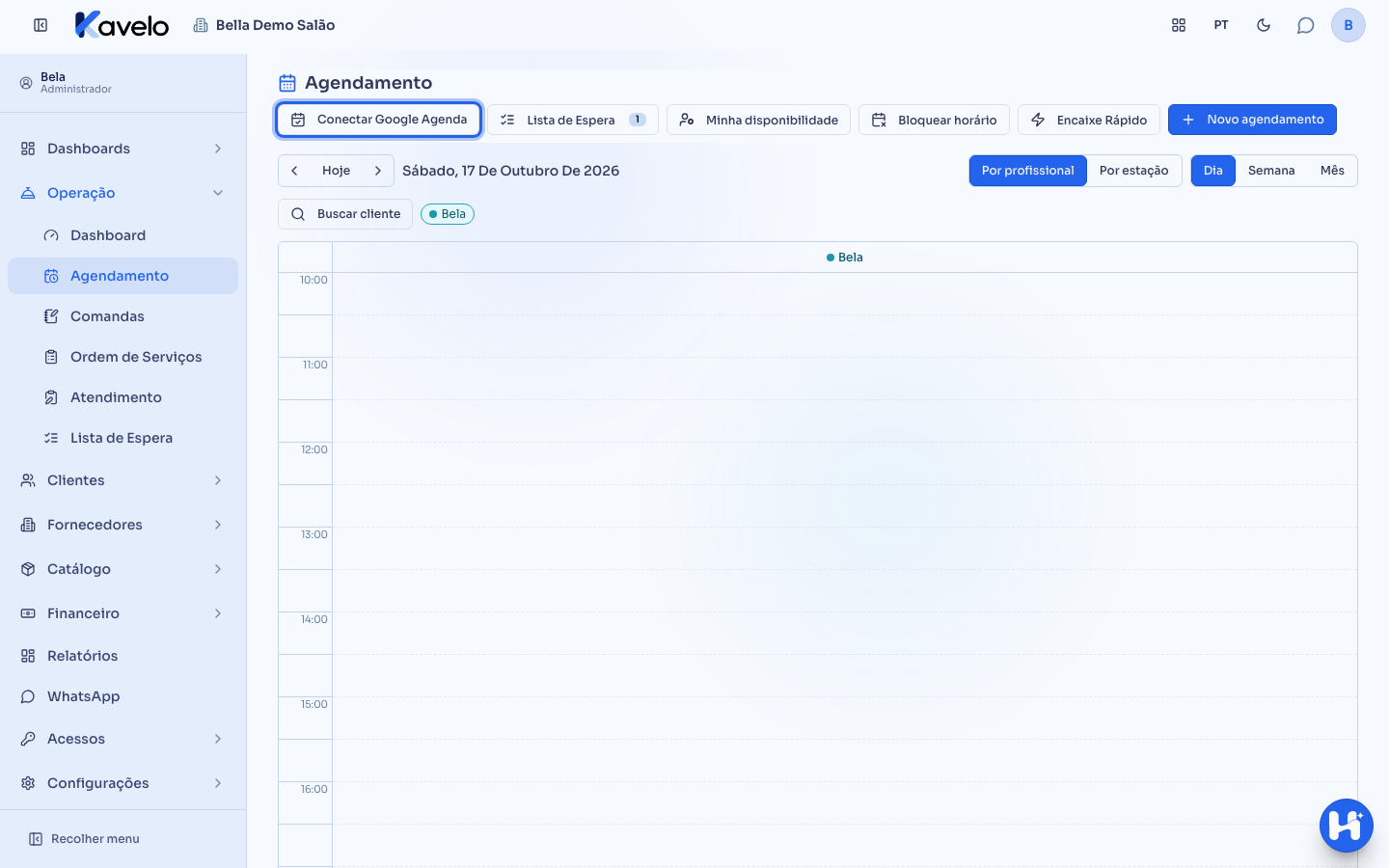Select the Semana calendar view
This screenshot has width=1389, height=868.
(x=1271, y=171)
